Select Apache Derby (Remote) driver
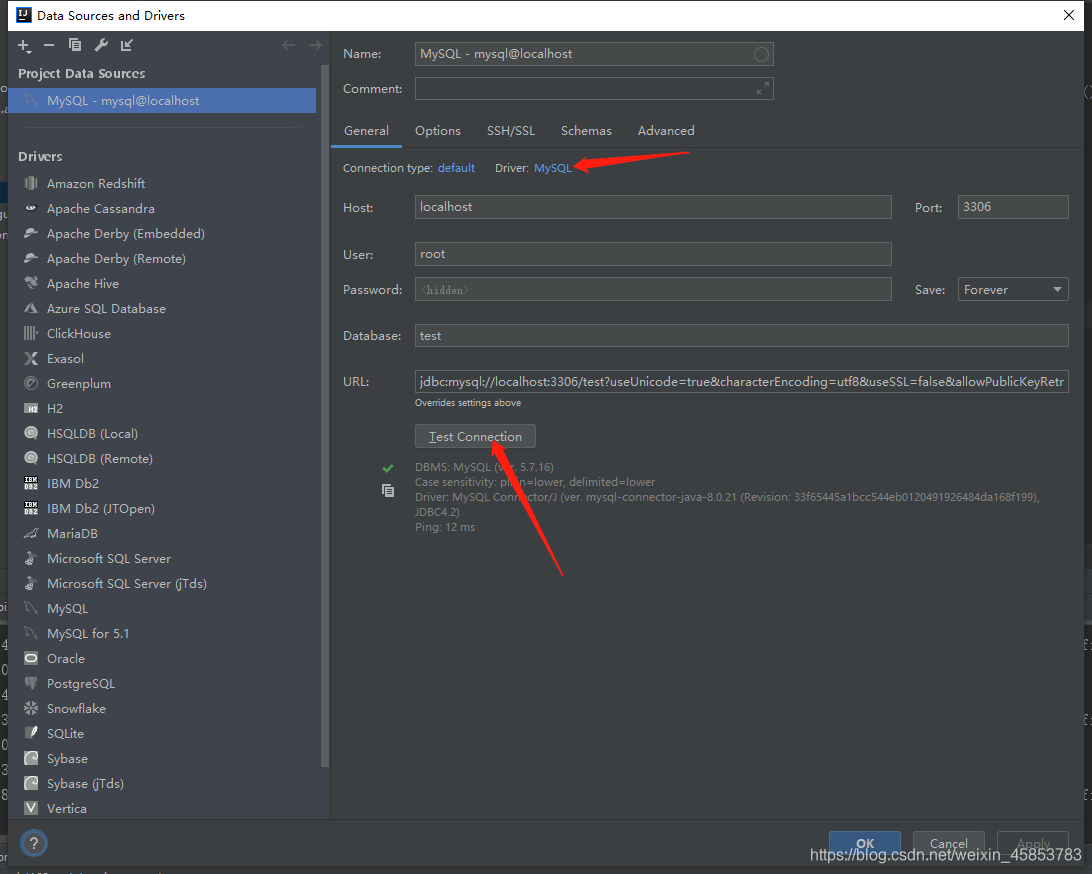Image resolution: width=1092 pixels, height=874 pixels. coord(116,258)
